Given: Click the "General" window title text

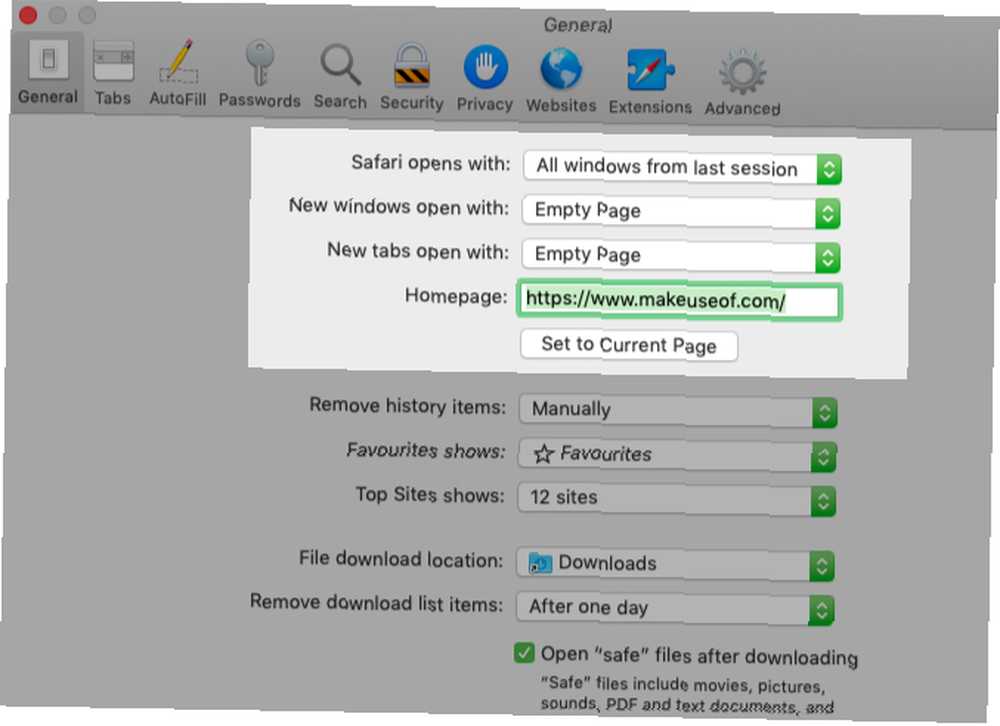Looking at the screenshot, I should pyautogui.click(x=578, y=25).
